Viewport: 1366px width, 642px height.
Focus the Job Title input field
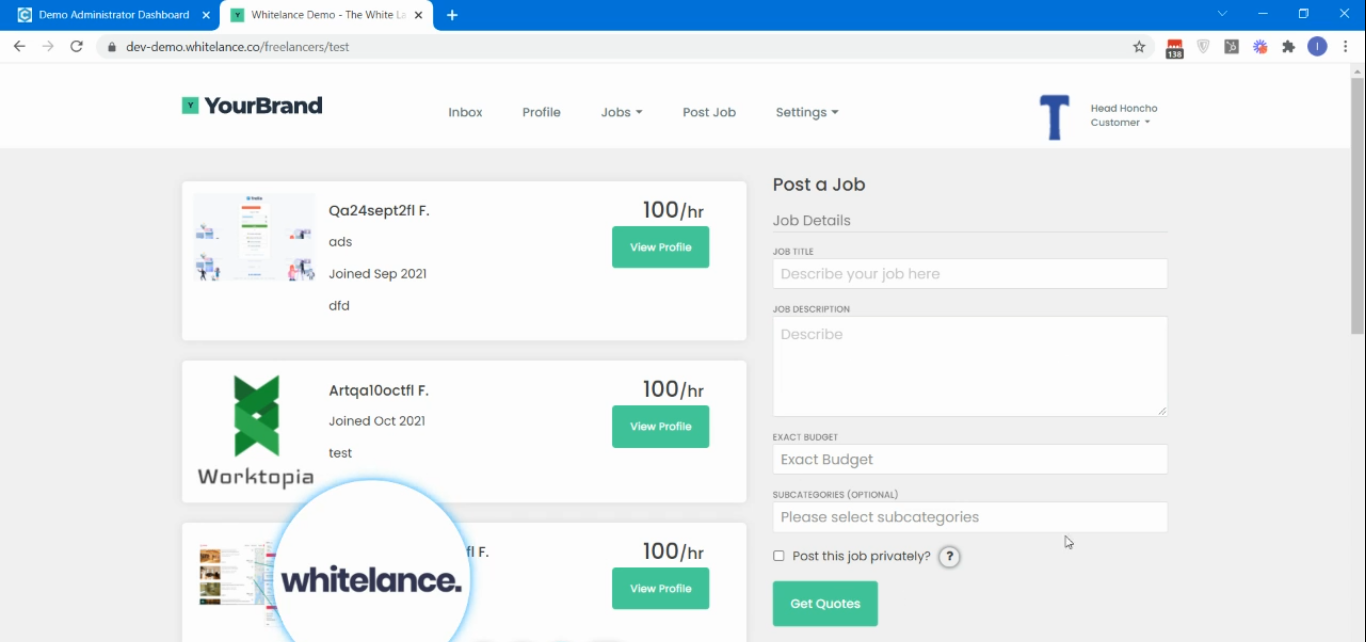coord(970,274)
